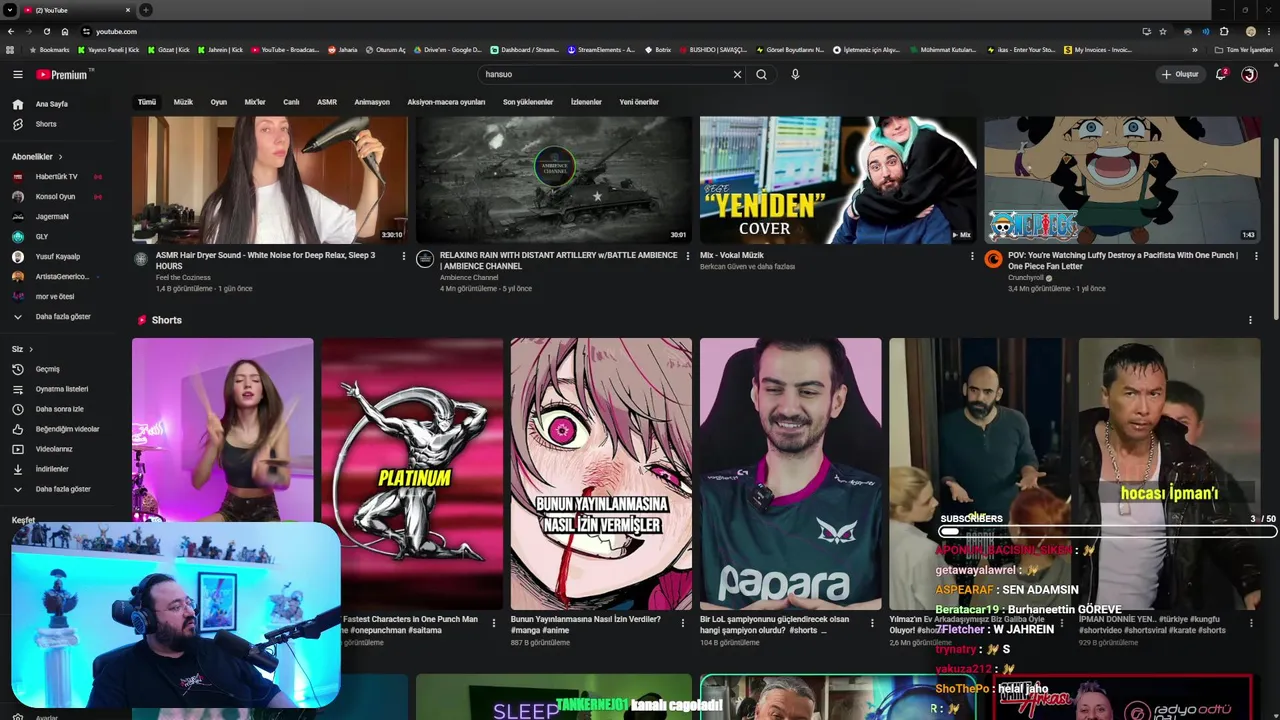Clear the search box with the X icon
The height and width of the screenshot is (720, 1280).
(x=737, y=74)
